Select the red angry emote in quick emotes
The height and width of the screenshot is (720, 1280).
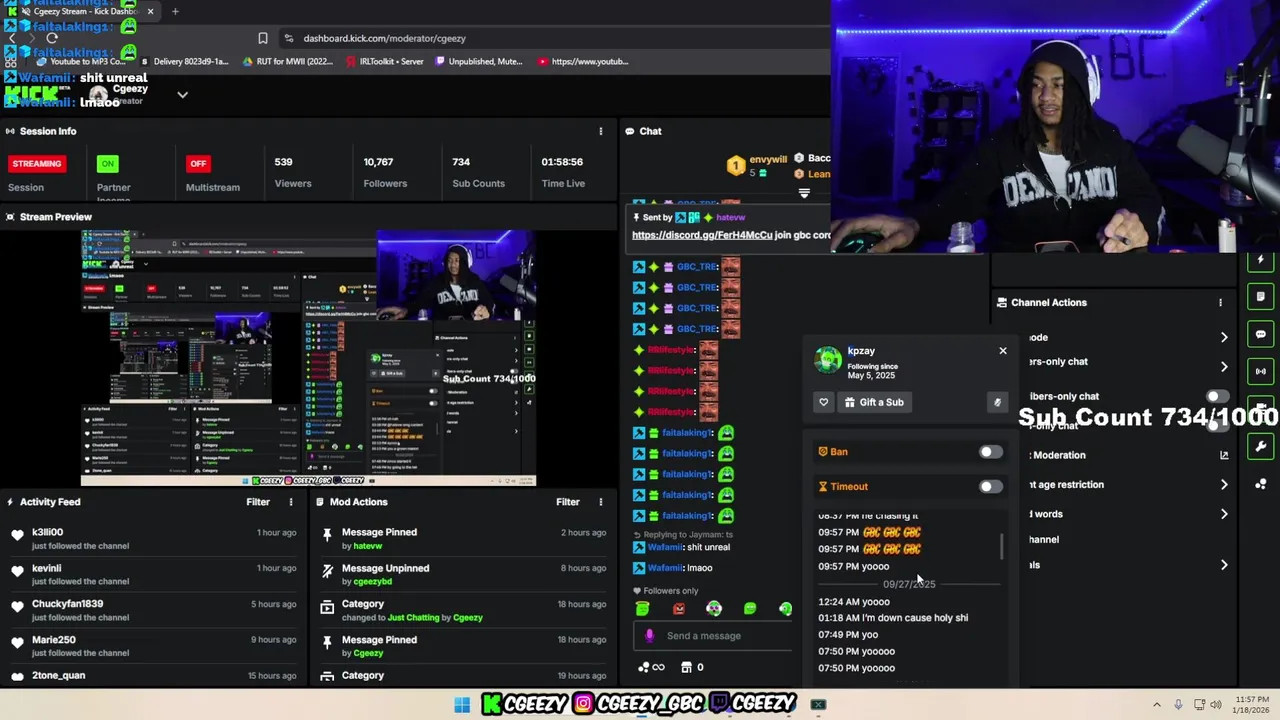click(x=679, y=608)
